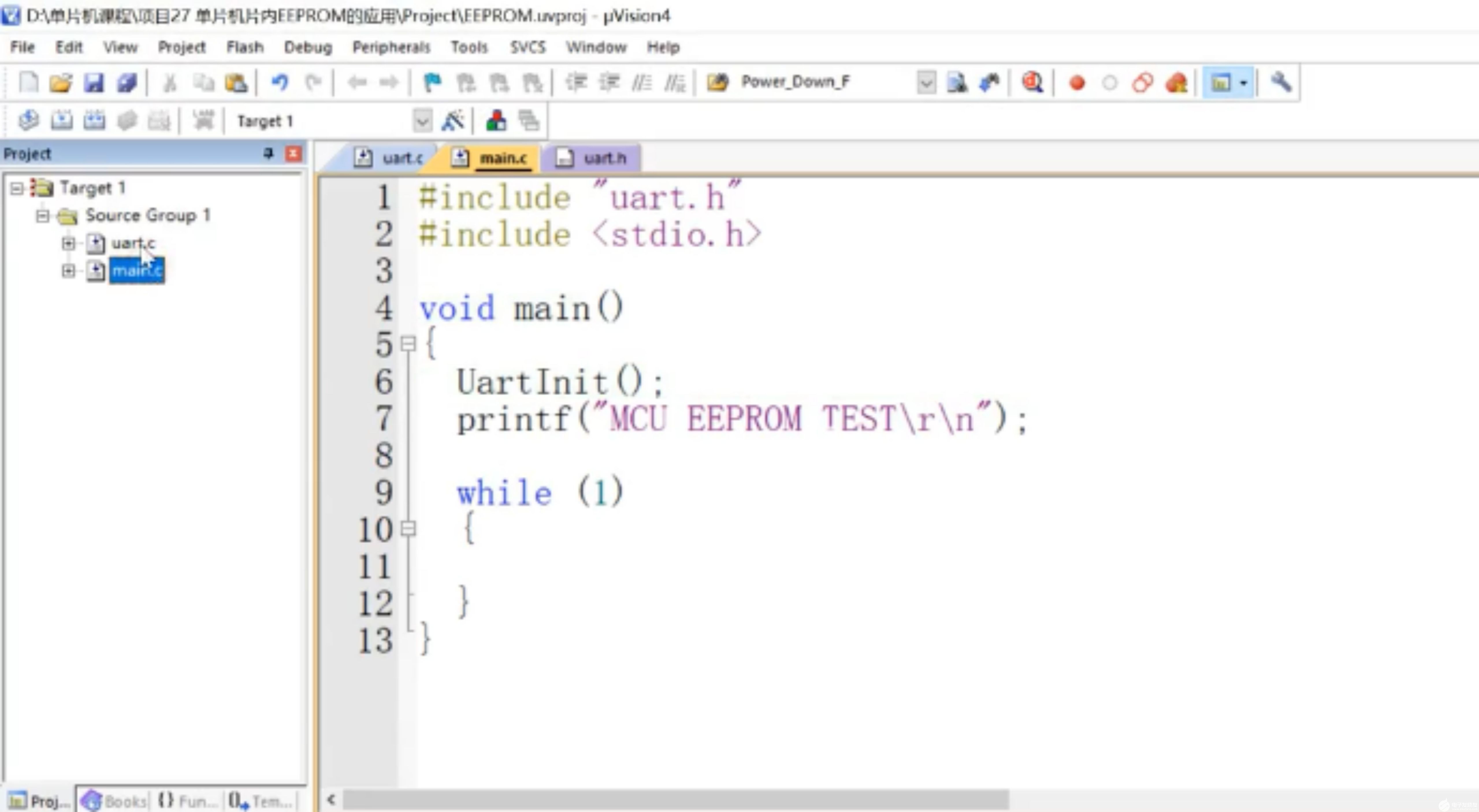Select uart.c in project tree
This screenshot has height=812, width=1479.
(x=133, y=243)
